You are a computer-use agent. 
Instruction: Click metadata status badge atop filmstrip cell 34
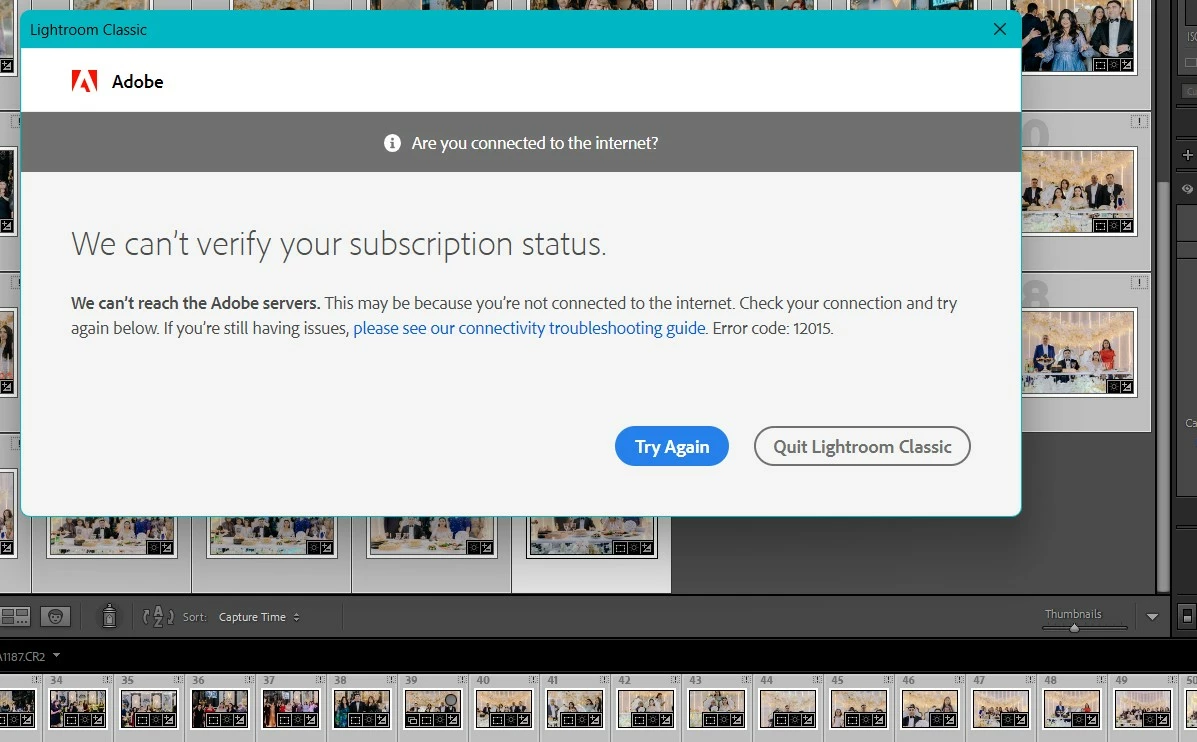[x=108, y=679]
